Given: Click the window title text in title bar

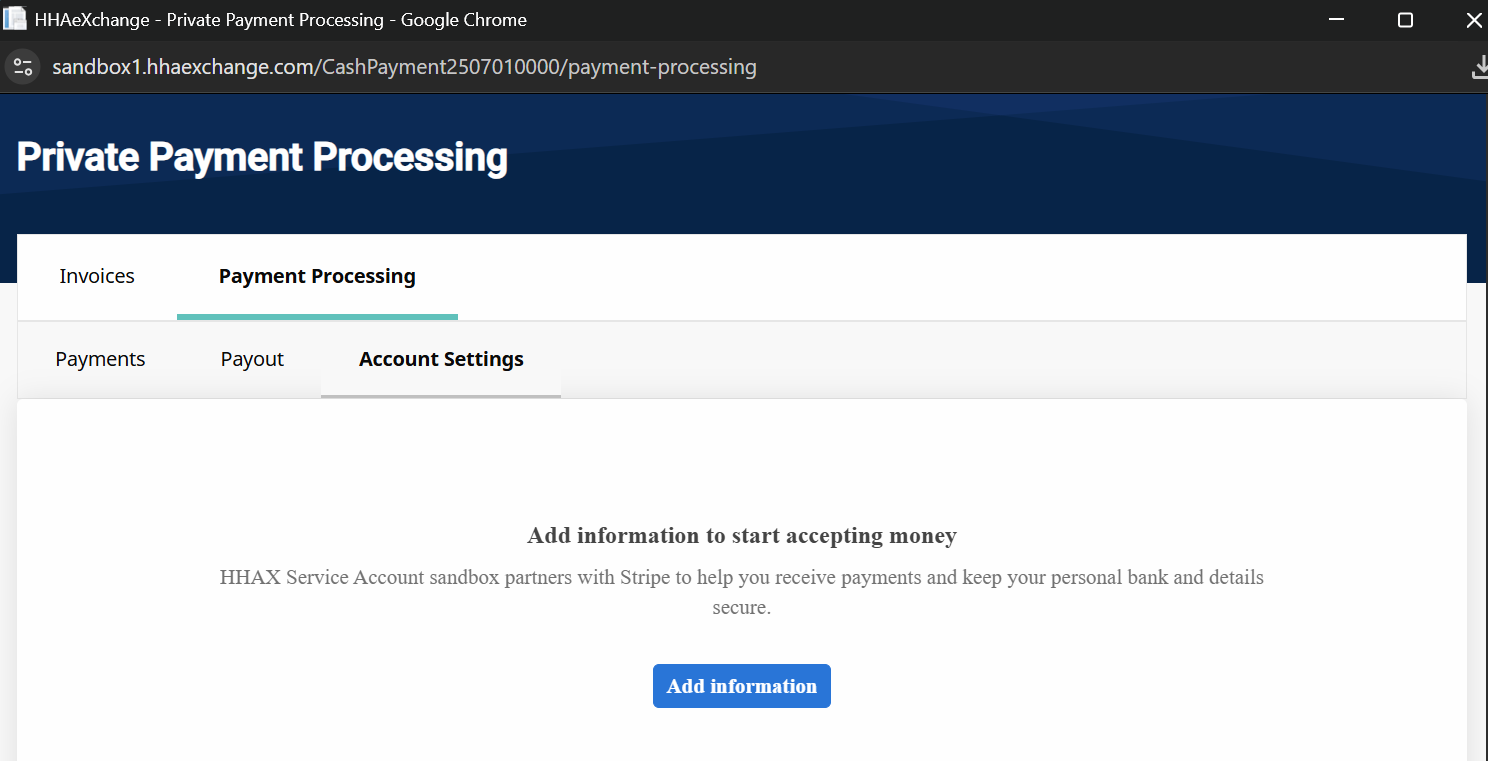Looking at the screenshot, I should coord(281,20).
